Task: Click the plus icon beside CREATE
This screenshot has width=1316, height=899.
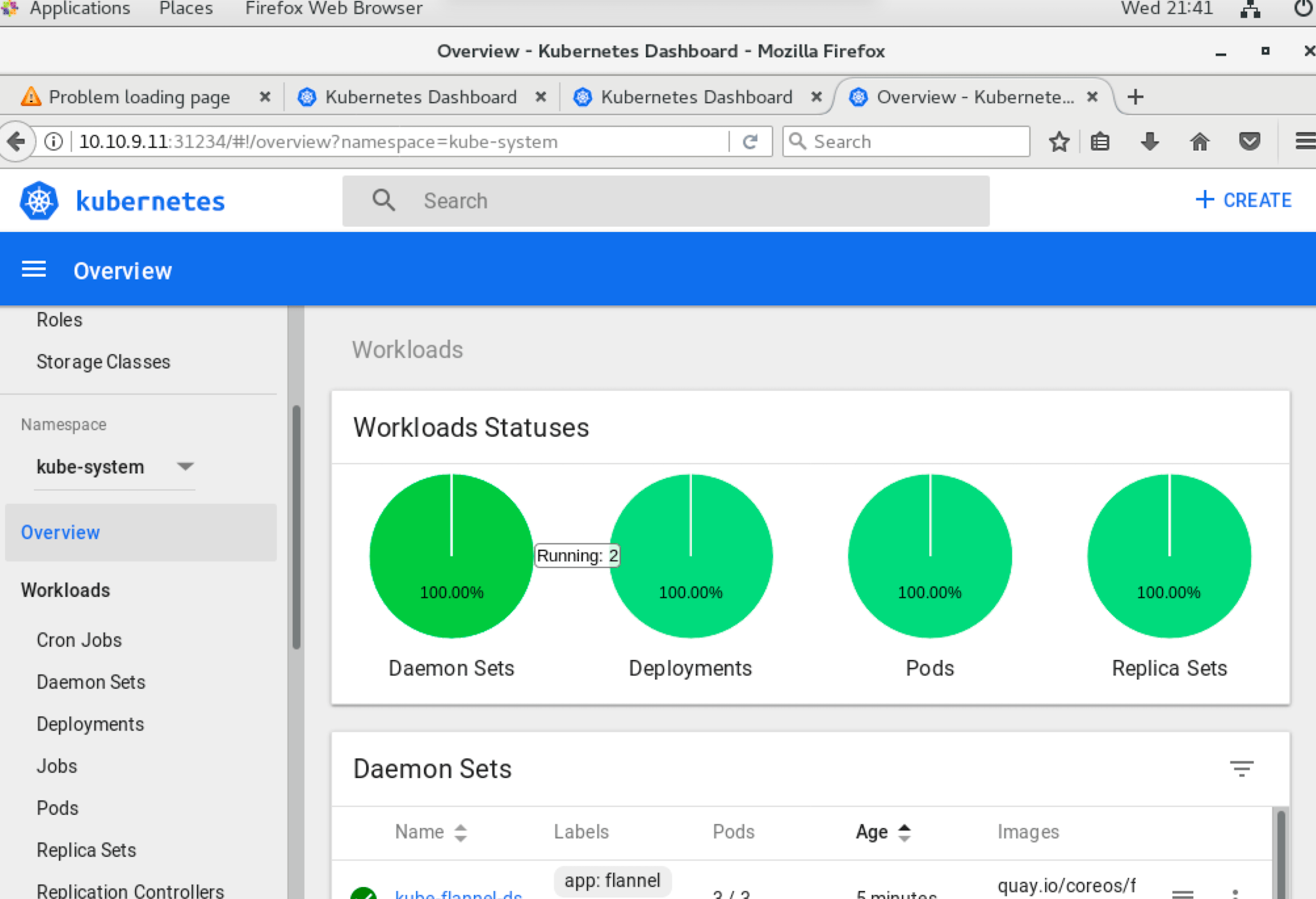Action: (x=1204, y=199)
